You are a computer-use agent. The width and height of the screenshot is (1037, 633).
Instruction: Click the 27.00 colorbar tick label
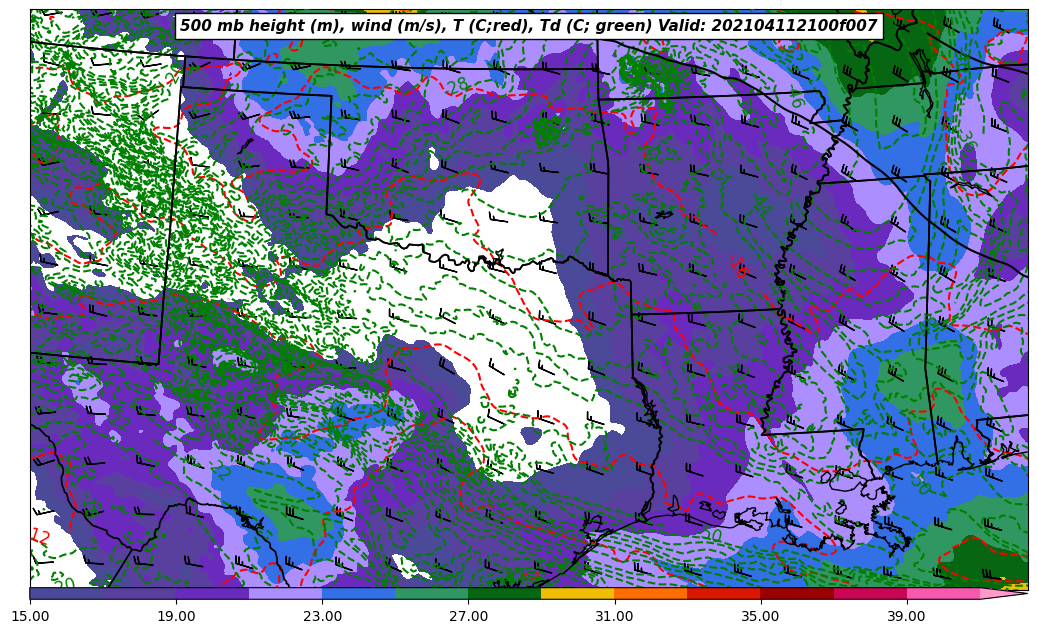pos(468,616)
